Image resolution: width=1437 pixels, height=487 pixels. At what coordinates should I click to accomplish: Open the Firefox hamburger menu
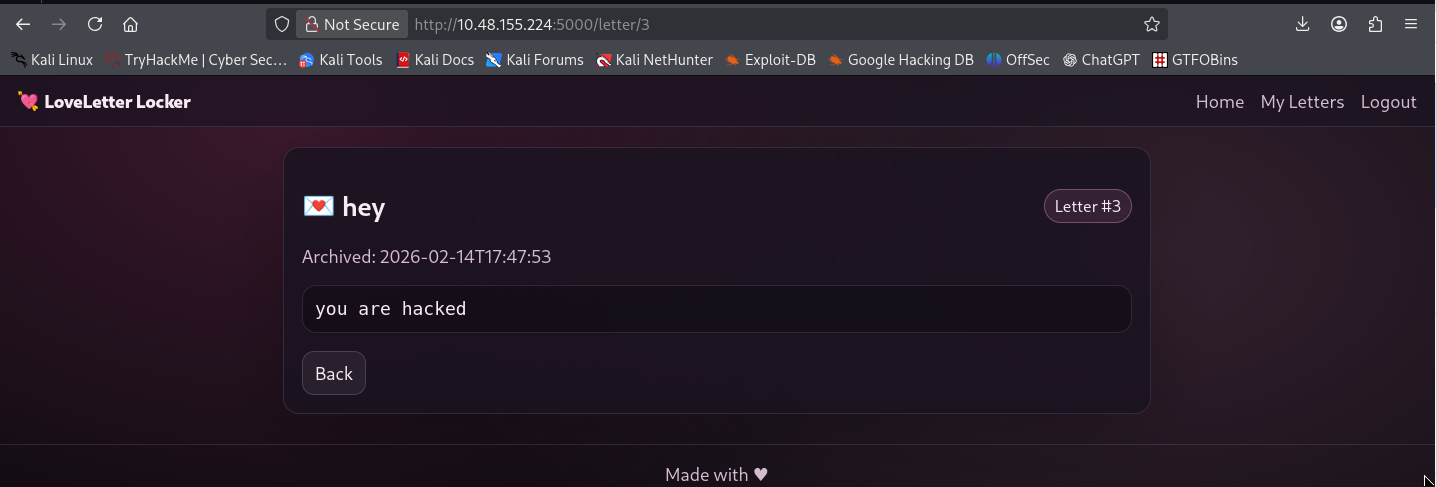(1411, 24)
